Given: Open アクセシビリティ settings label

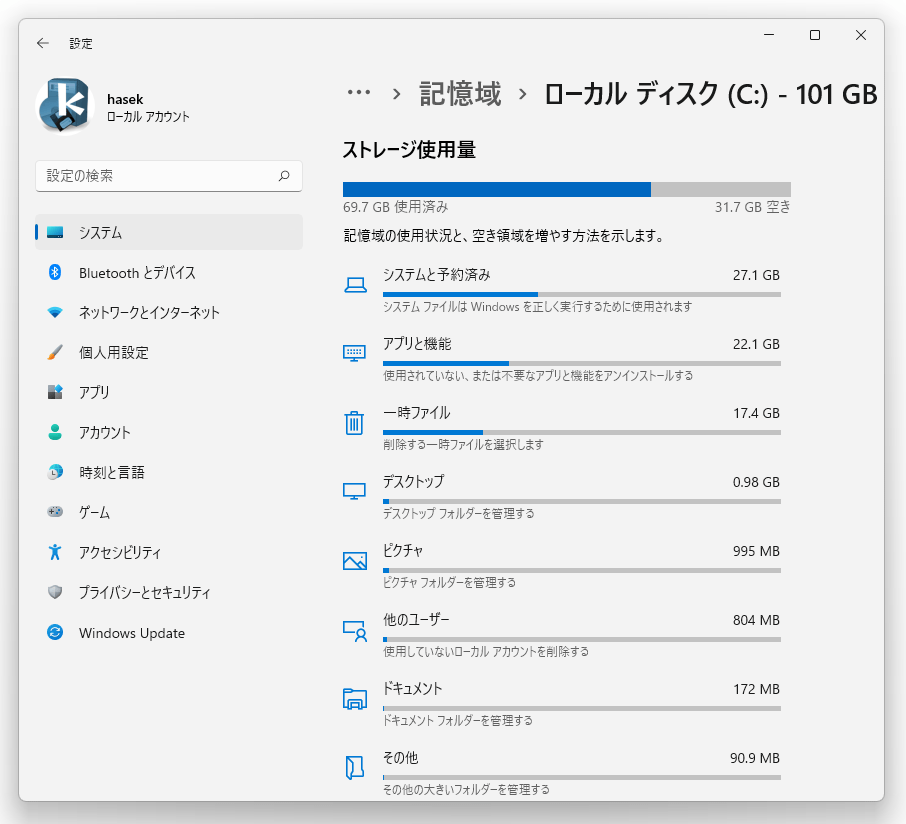Looking at the screenshot, I should click(120, 552).
